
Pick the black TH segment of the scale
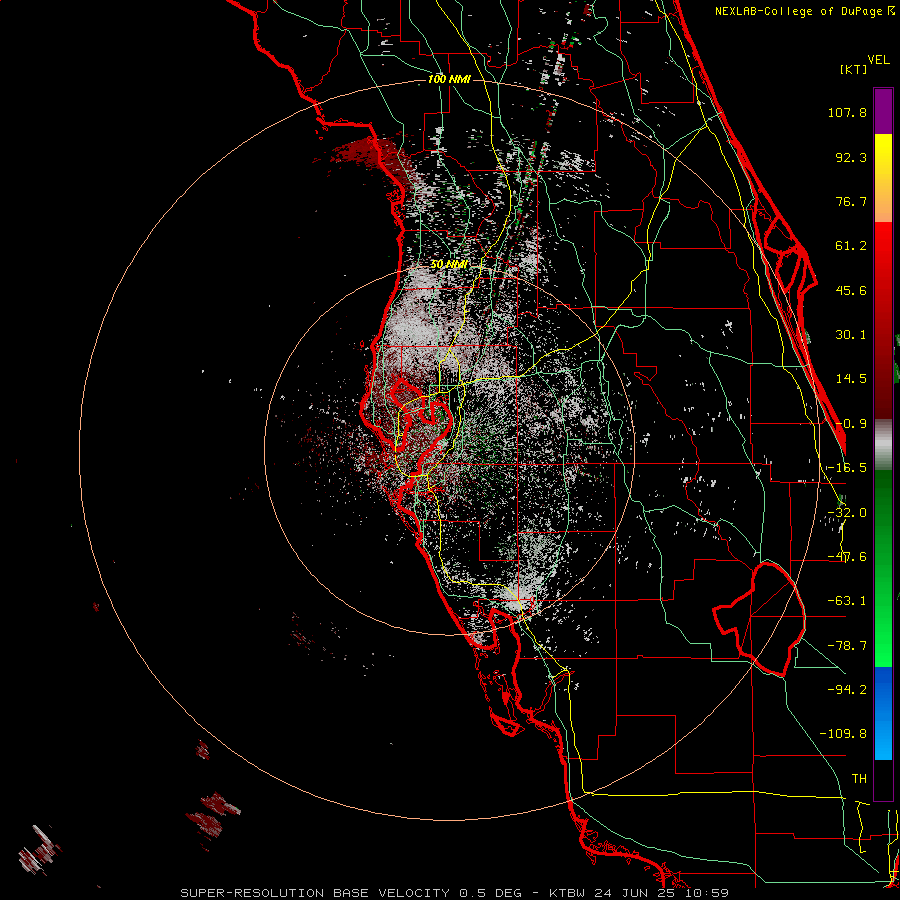pos(883,779)
